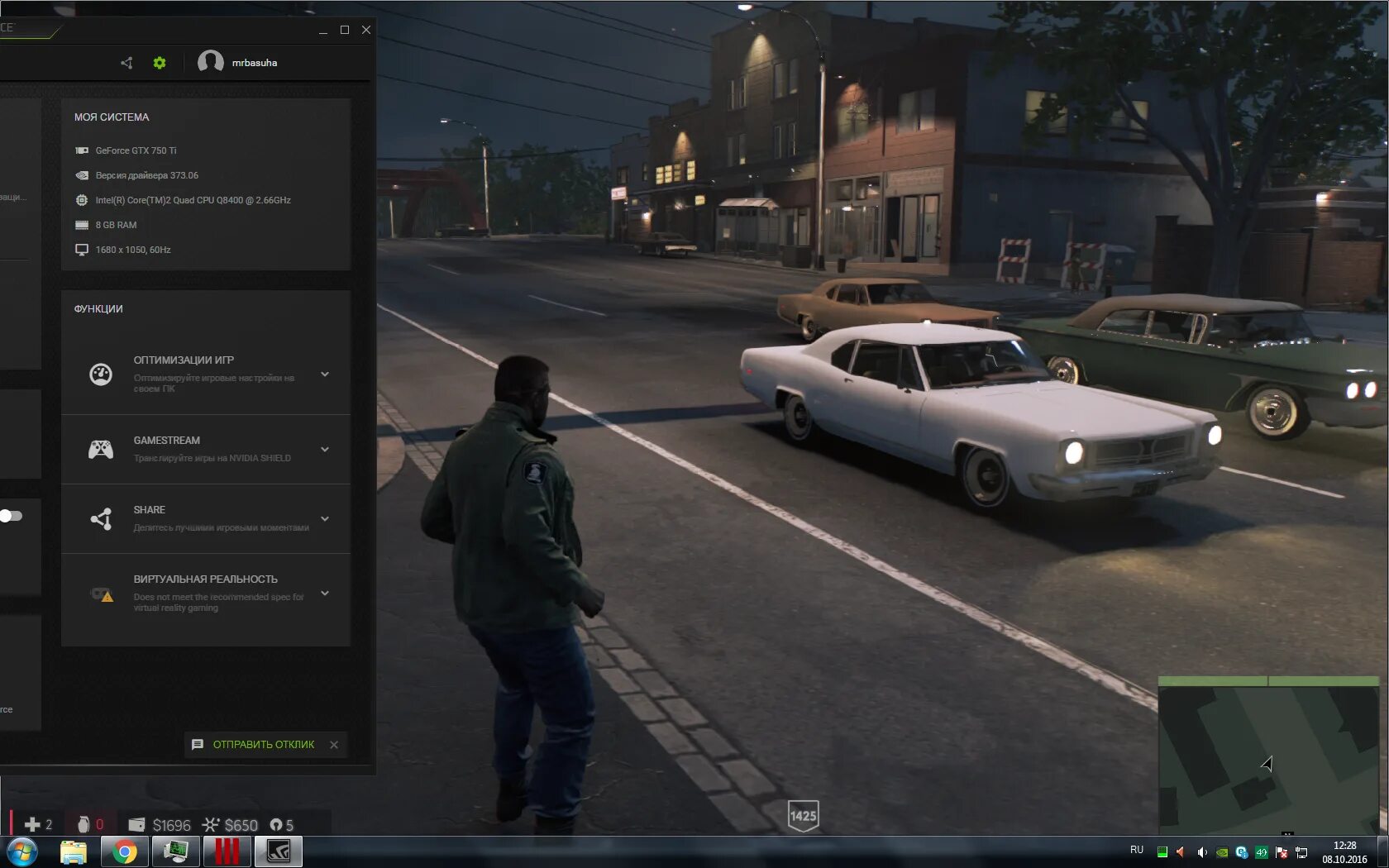Screen dimensions: 1389x868
Task: Click the game optimization gauge icon
Action: (x=101, y=374)
